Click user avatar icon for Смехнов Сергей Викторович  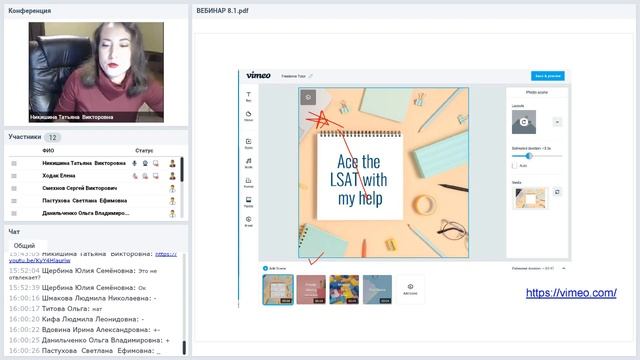(172, 189)
